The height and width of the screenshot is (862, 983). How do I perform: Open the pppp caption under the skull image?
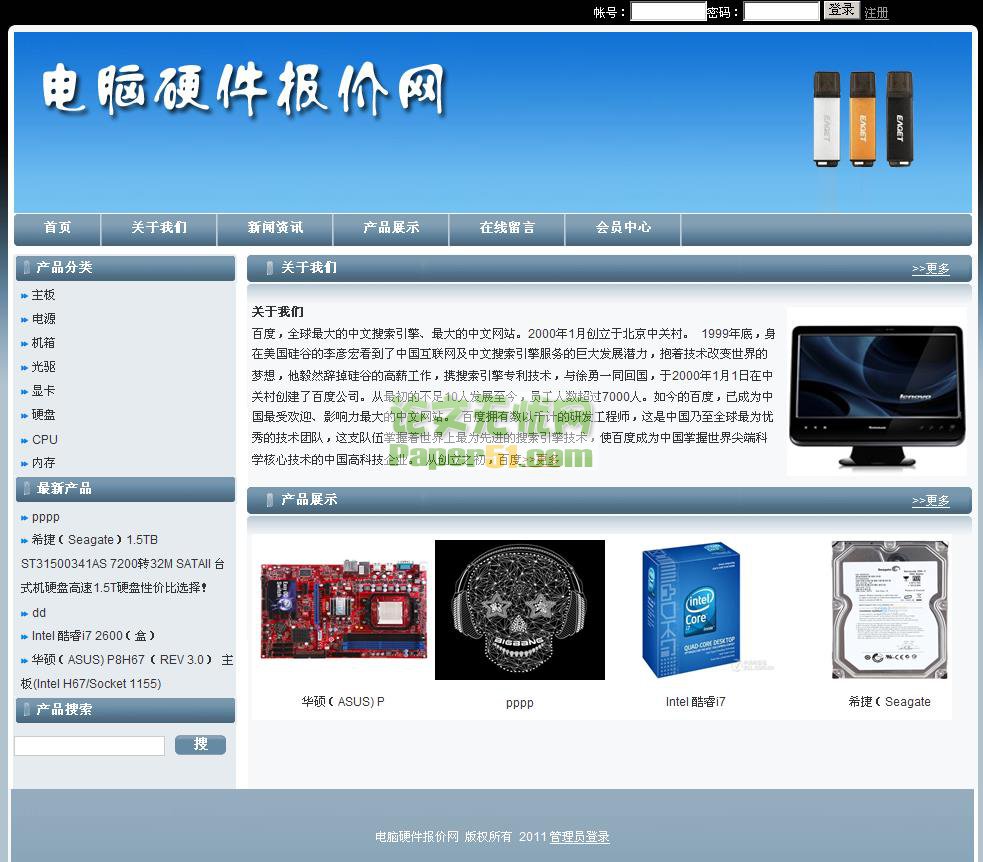(520, 703)
